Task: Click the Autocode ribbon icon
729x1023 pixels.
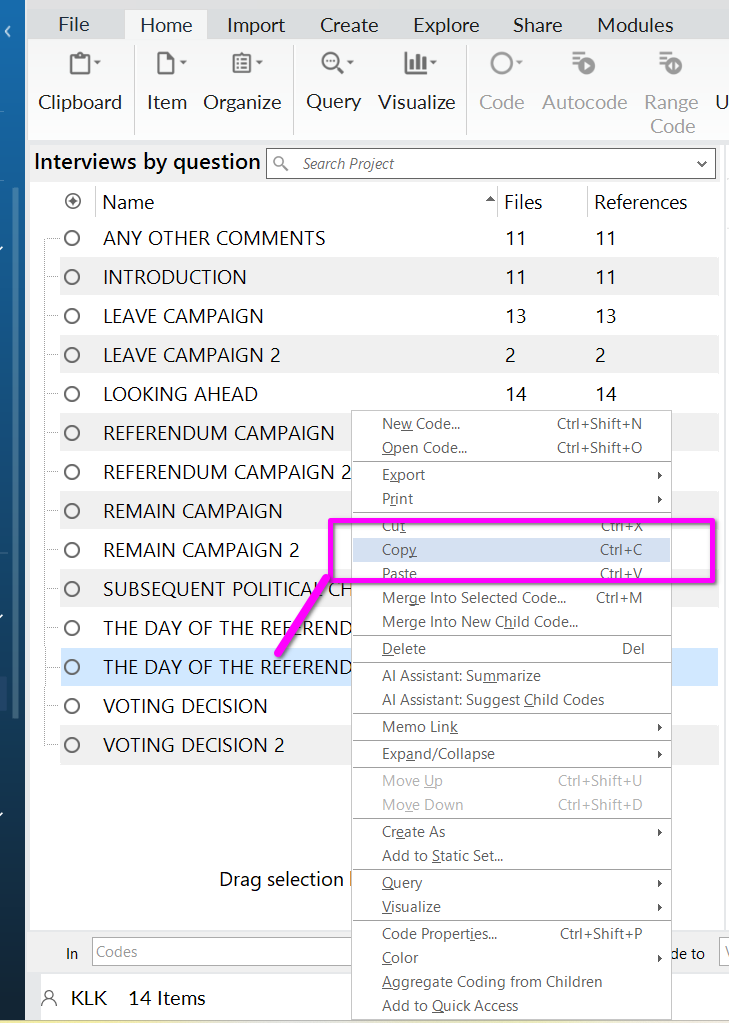Action: [x=584, y=80]
